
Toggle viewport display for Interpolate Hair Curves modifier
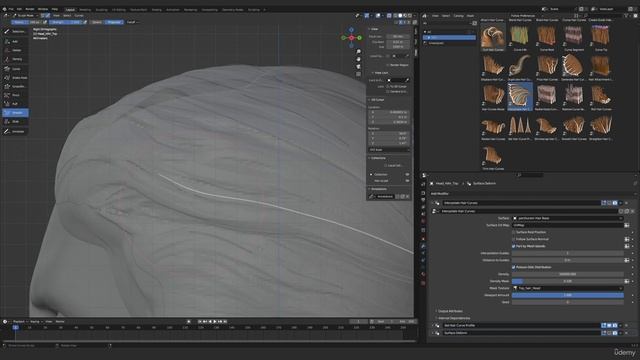point(609,203)
